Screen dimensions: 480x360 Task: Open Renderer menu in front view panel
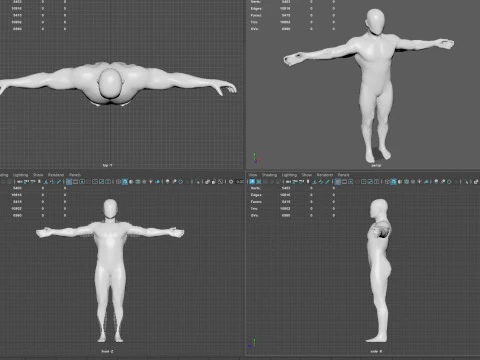(56, 175)
